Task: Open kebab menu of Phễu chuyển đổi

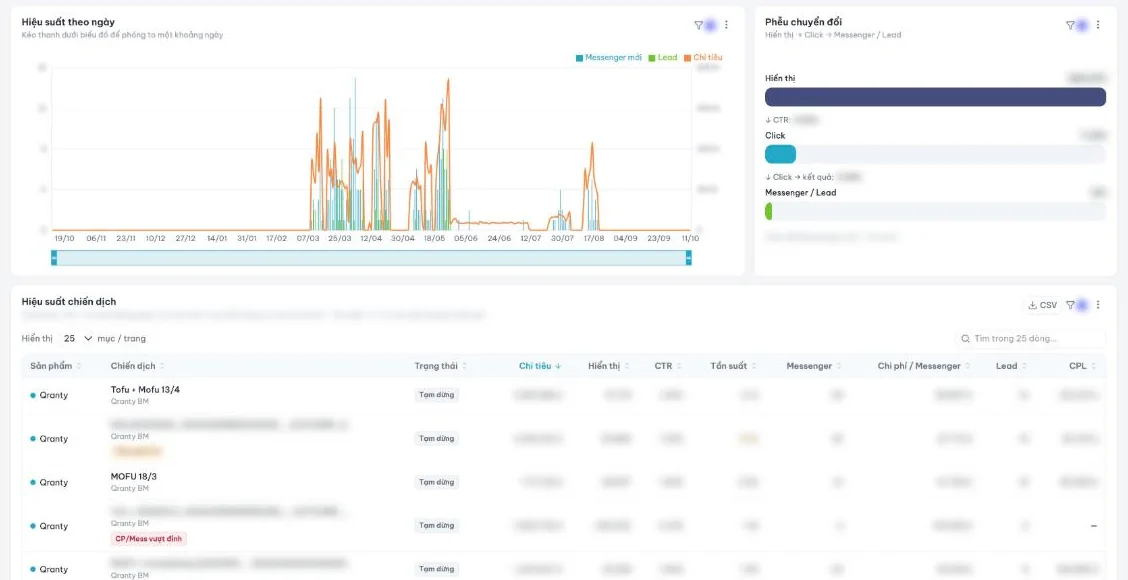Action: [x=1098, y=25]
